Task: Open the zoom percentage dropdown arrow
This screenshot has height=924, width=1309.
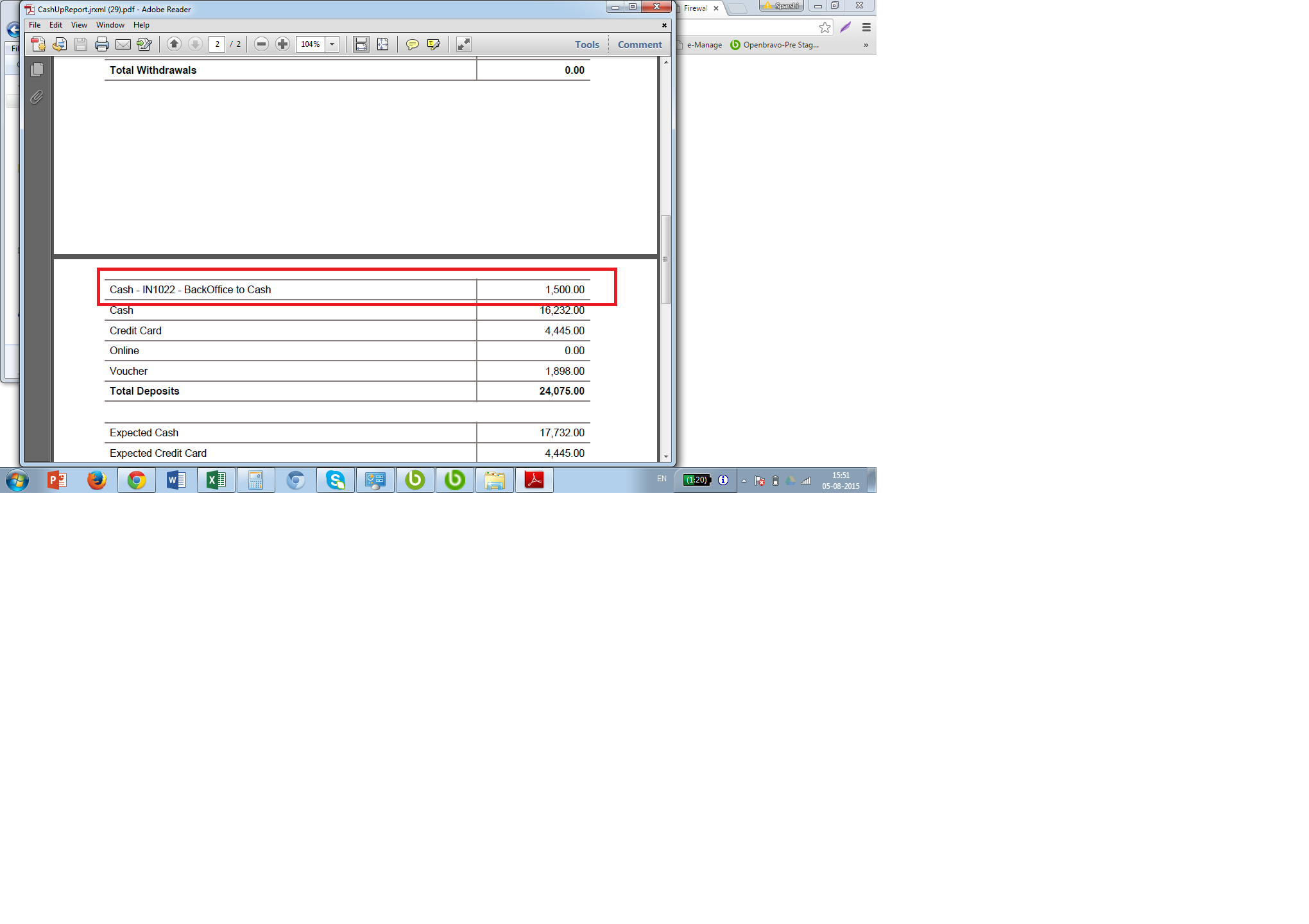Action: pos(332,44)
